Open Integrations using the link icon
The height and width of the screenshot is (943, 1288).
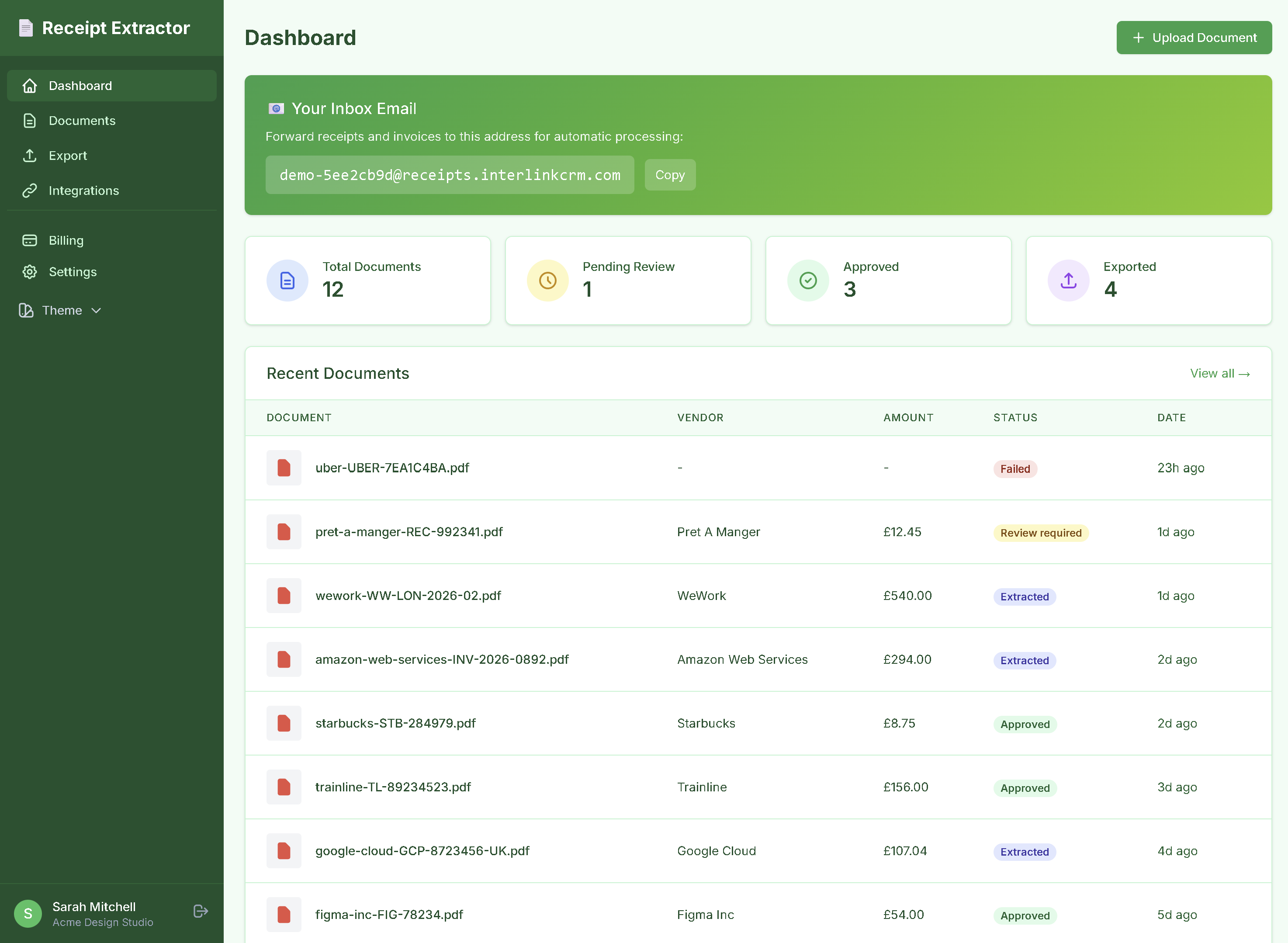tap(30, 190)
